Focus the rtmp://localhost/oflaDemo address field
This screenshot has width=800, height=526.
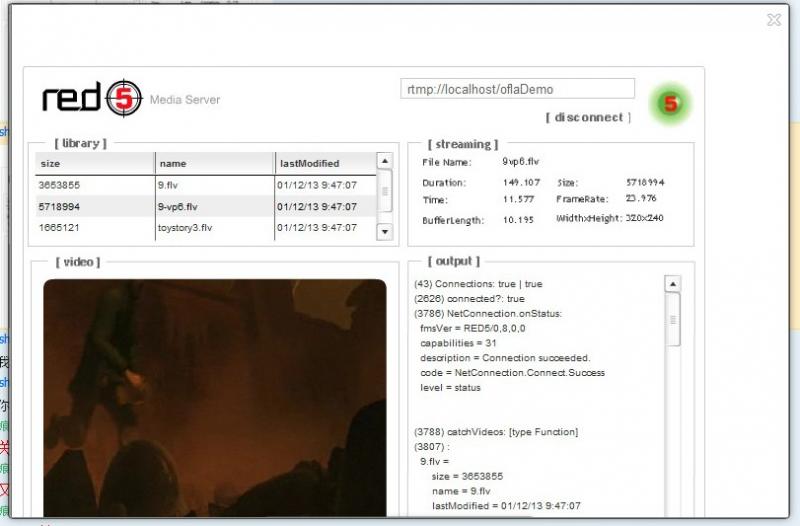point(517,89)
